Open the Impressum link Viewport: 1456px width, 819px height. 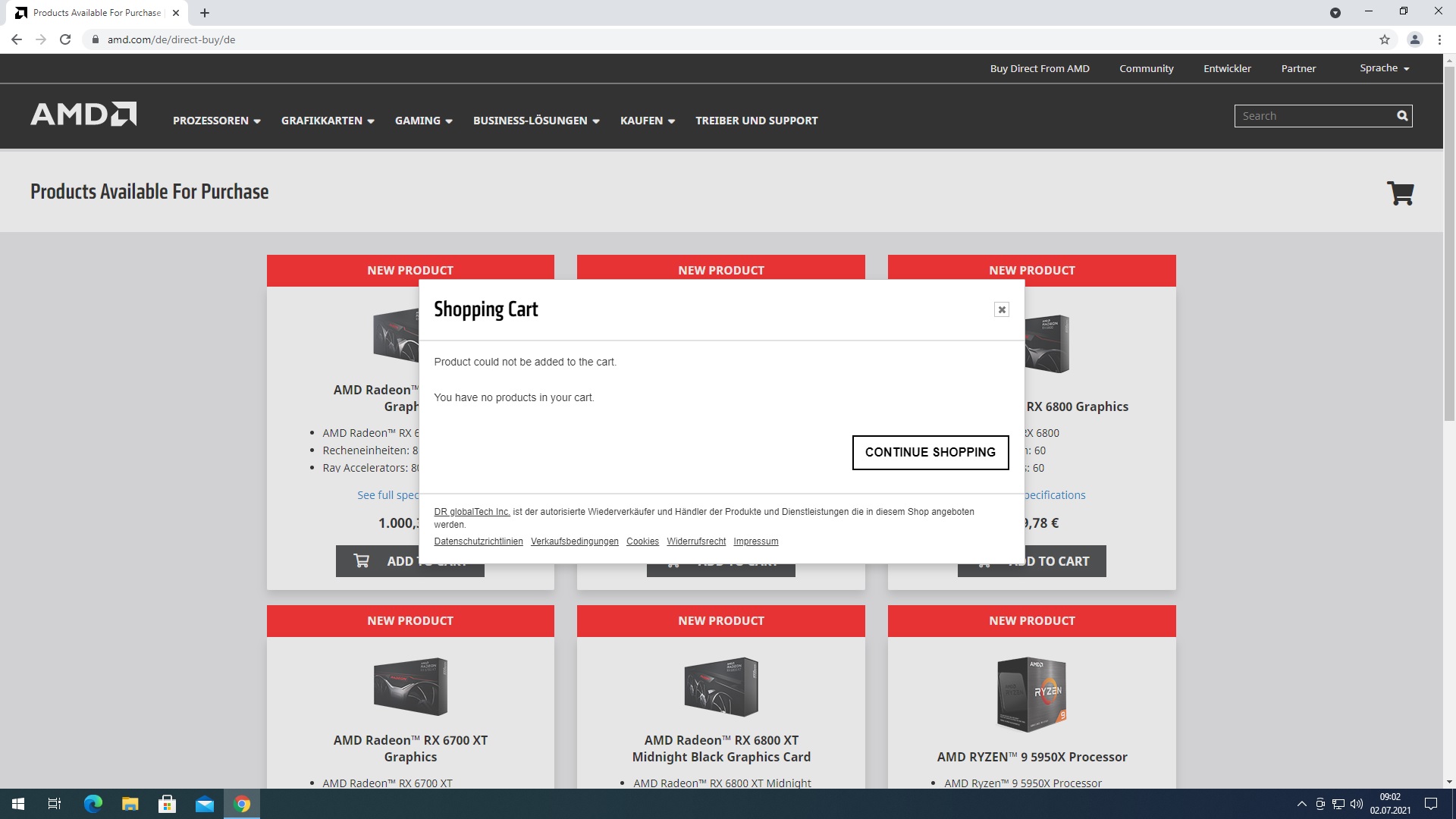pos(755,541)
